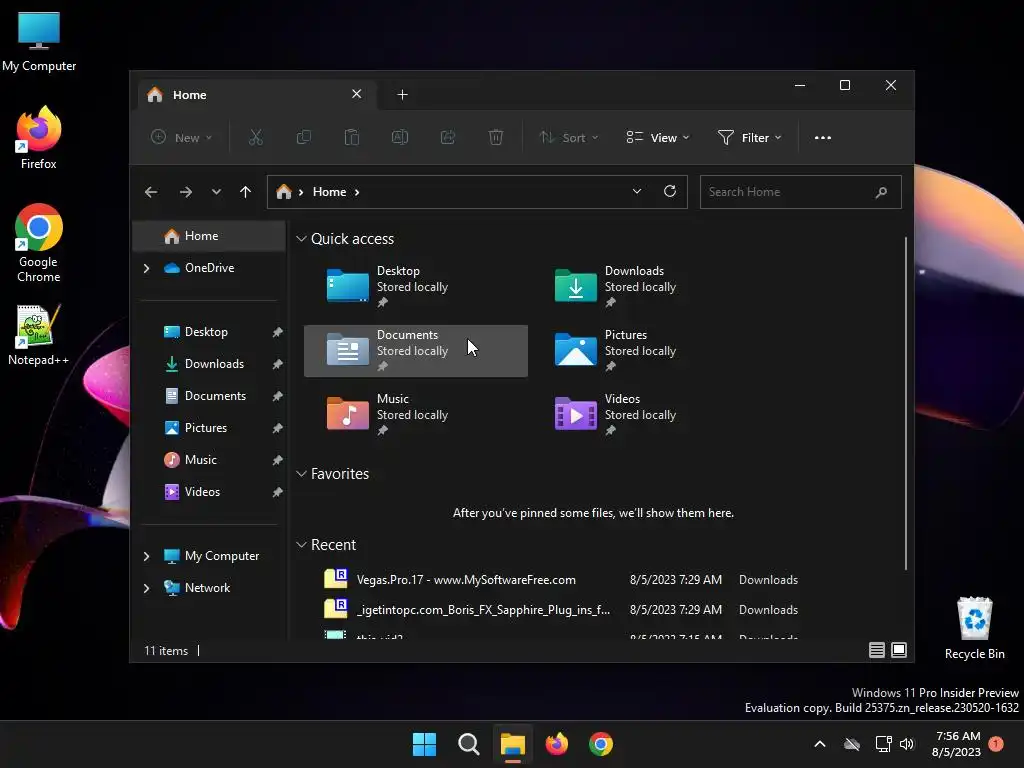The width and height of the screenshot is (1024, 768).
Task: Click the pin next to sidebar Music
Action: click(x=278, y=460)
